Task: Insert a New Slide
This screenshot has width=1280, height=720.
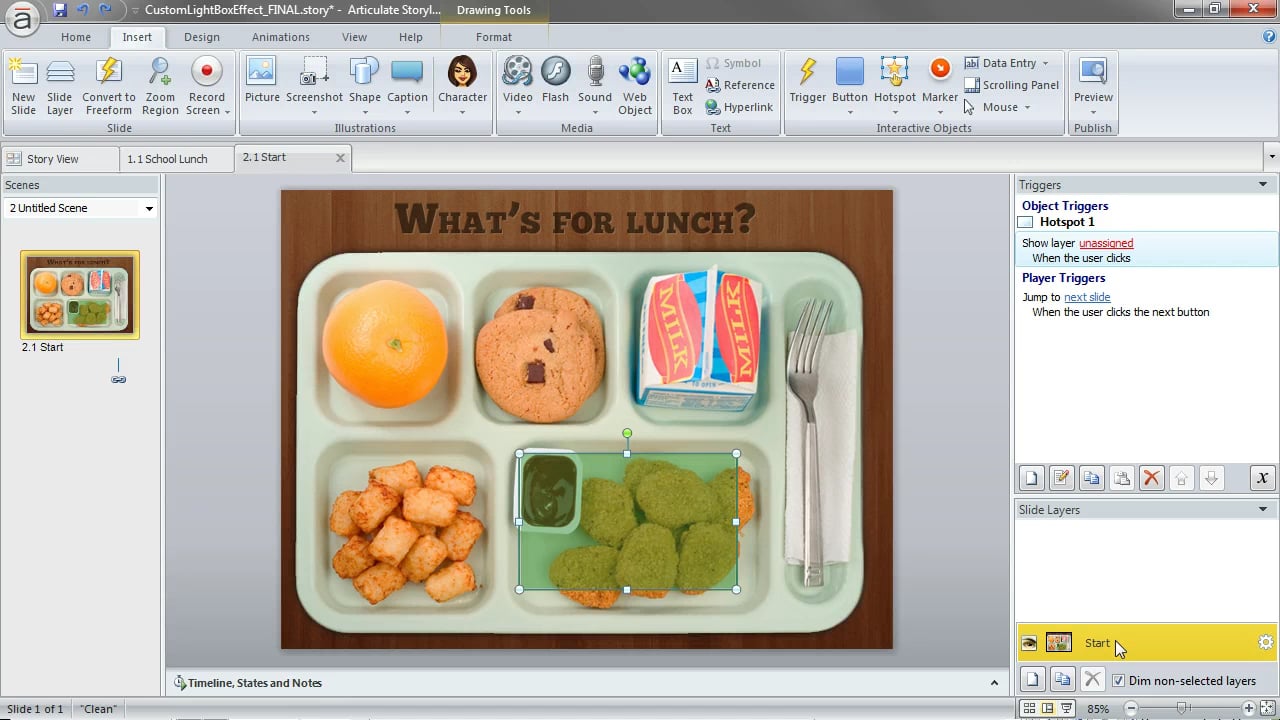Action: coord(23,87)
